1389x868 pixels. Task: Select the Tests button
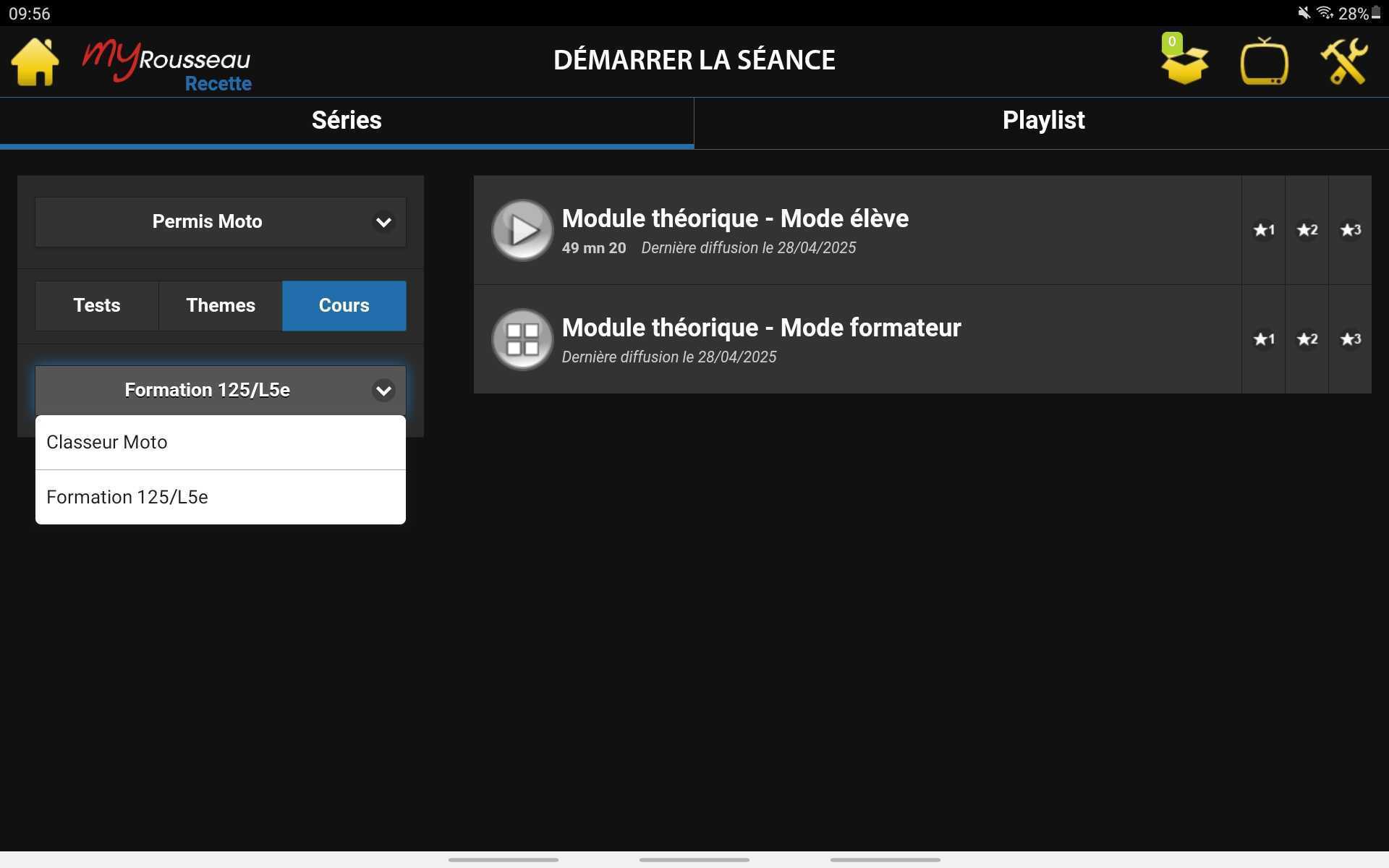(x=97, y=306)
